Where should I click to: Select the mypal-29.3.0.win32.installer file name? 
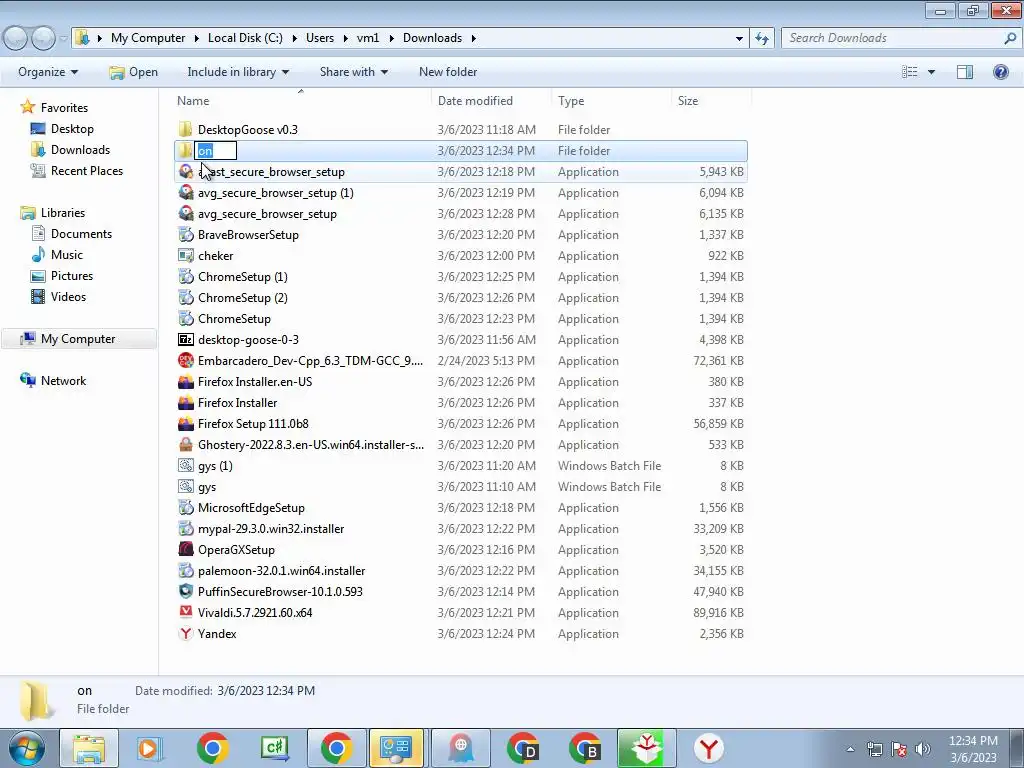point(271,529)
